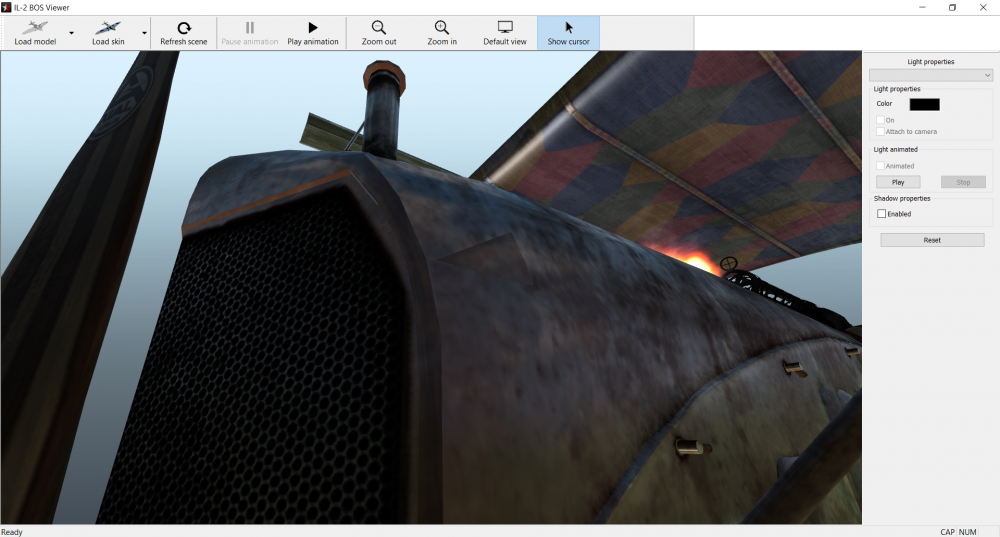
Task: Click the Zoom out magnifier
Action: 379,28
